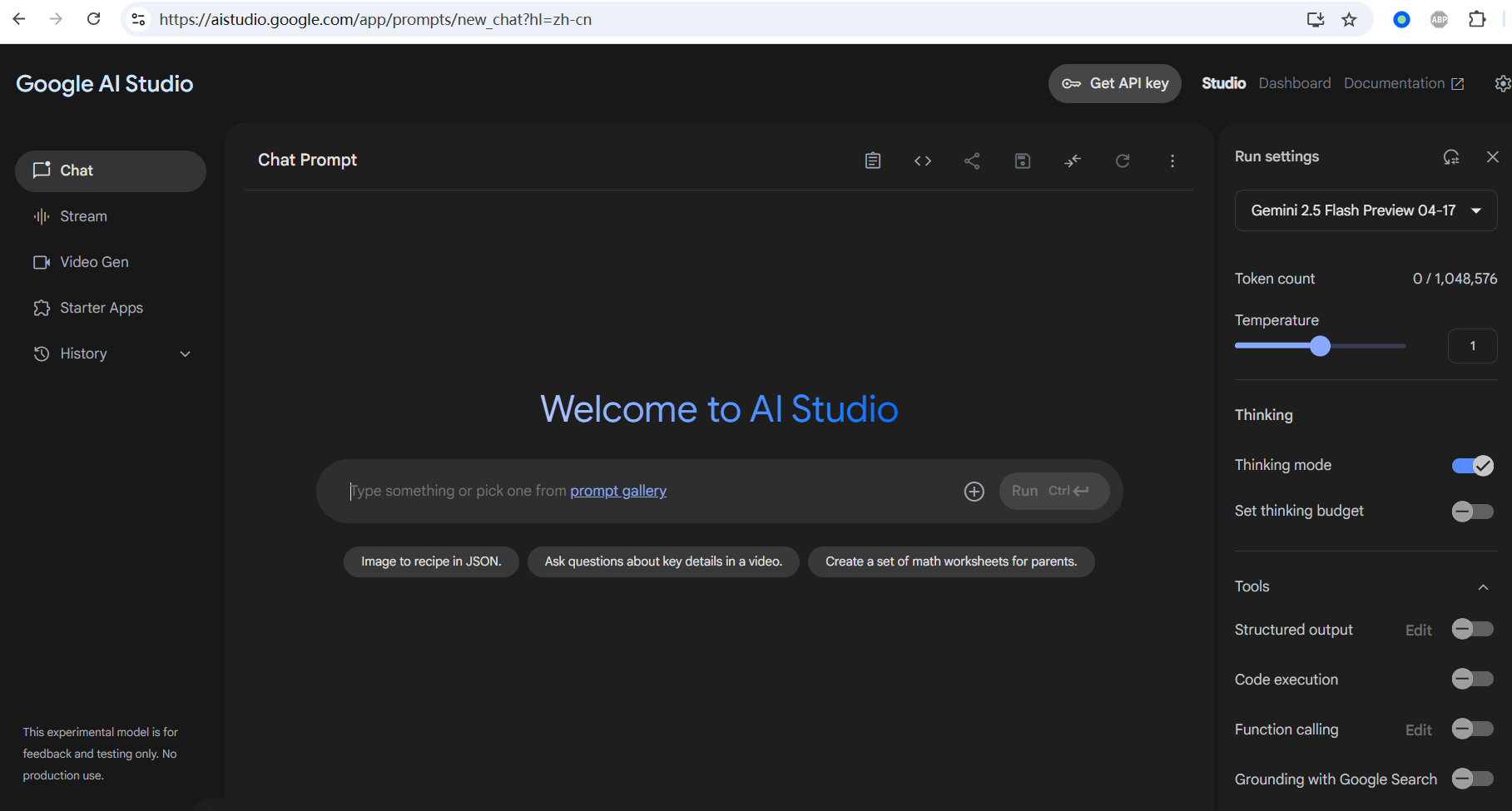The width and height of the screenshot is (1512, 811).
Task: Open the Gemini 2.5 Flash model dropdown
Action: click(1366, 210)
